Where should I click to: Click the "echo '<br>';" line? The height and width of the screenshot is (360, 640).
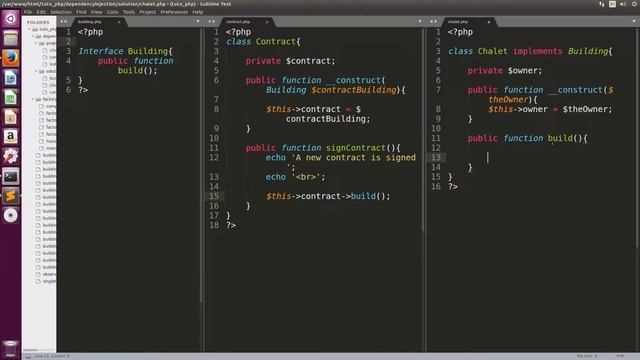click(295, 177)
